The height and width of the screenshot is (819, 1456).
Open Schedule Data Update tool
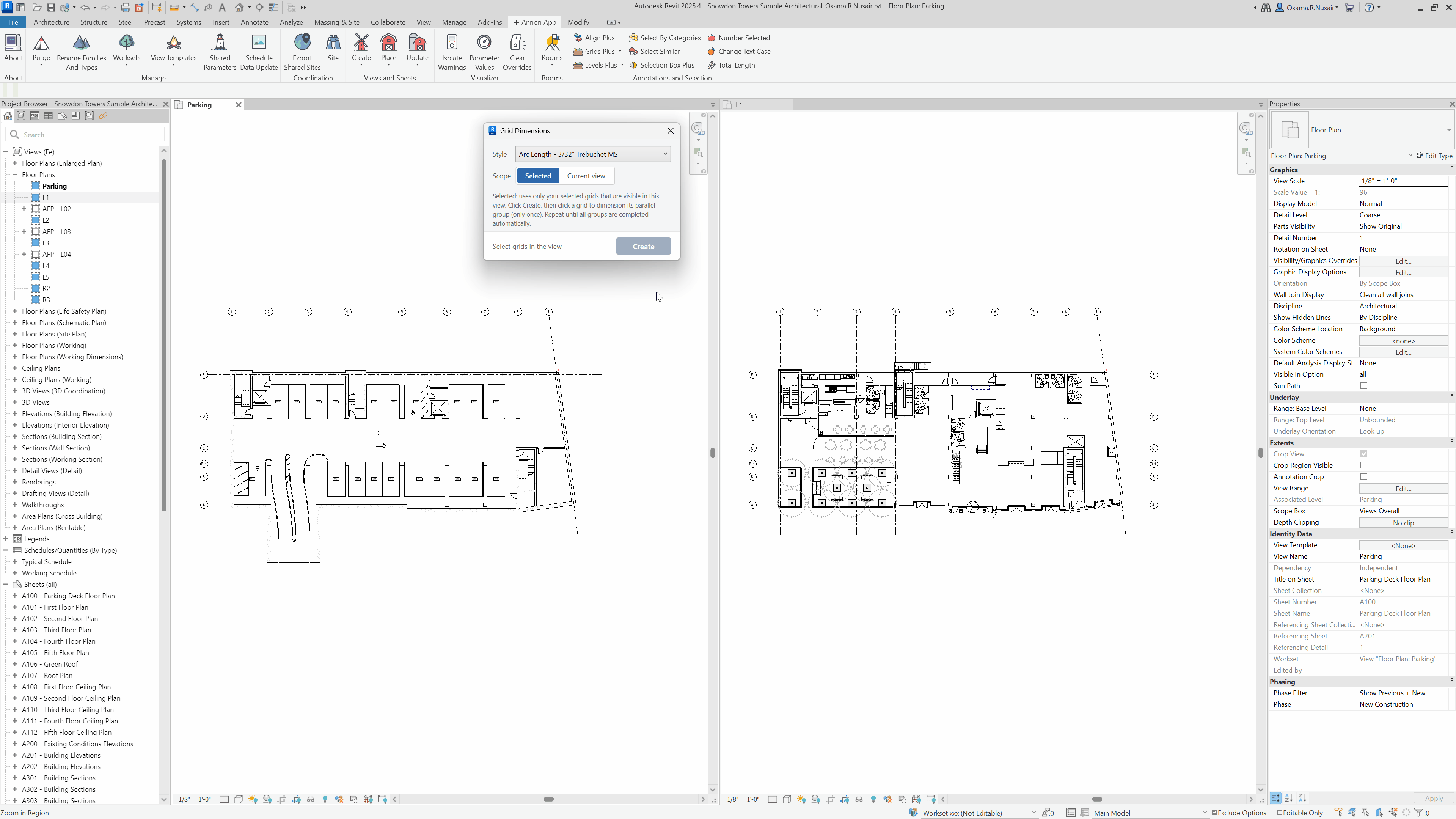(x=259, y=52)
